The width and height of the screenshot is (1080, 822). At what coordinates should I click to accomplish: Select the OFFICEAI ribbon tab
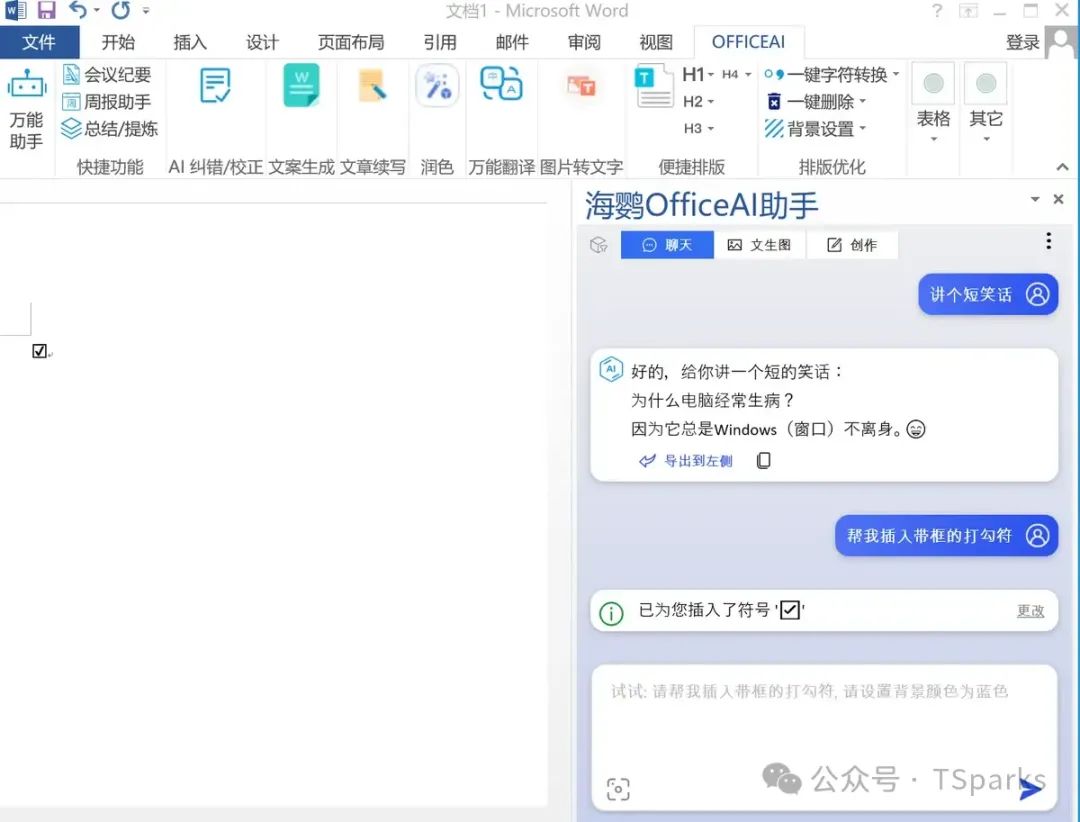click(x=748, y=42)
